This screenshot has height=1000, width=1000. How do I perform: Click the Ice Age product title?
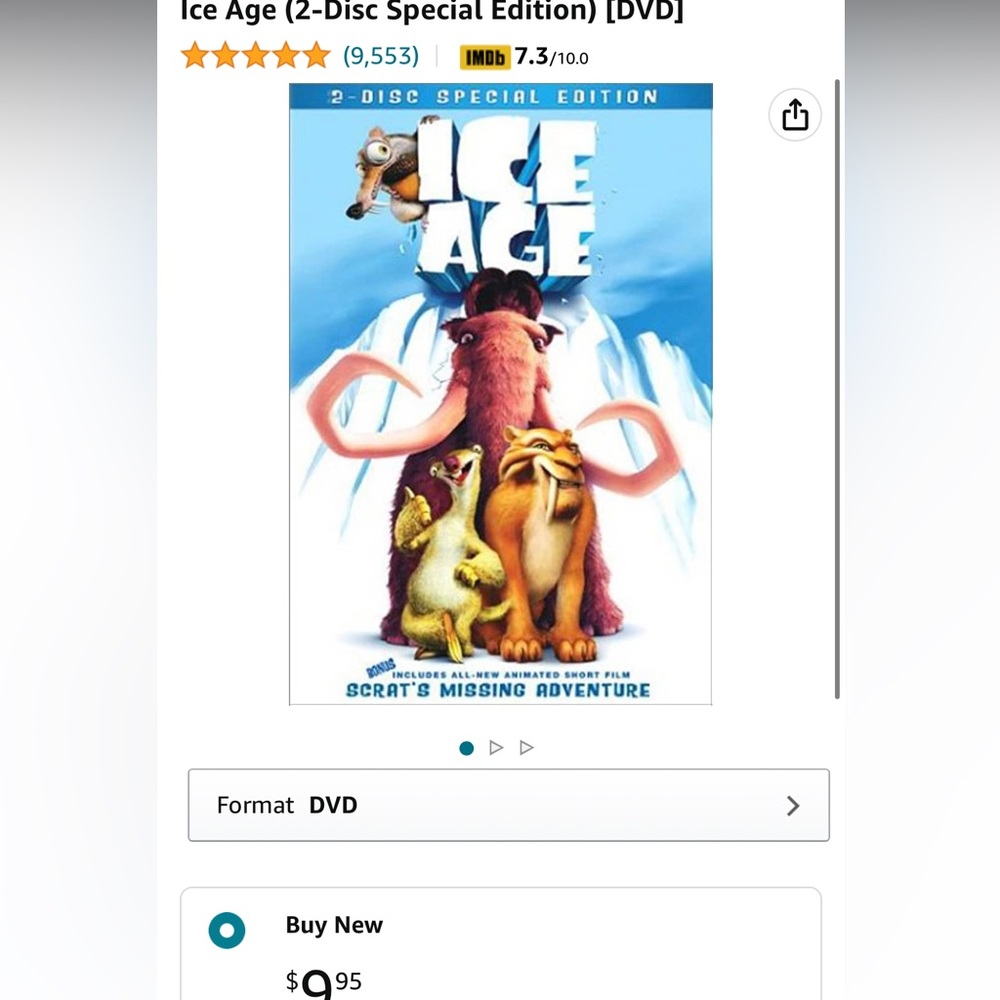coord(432,11)
